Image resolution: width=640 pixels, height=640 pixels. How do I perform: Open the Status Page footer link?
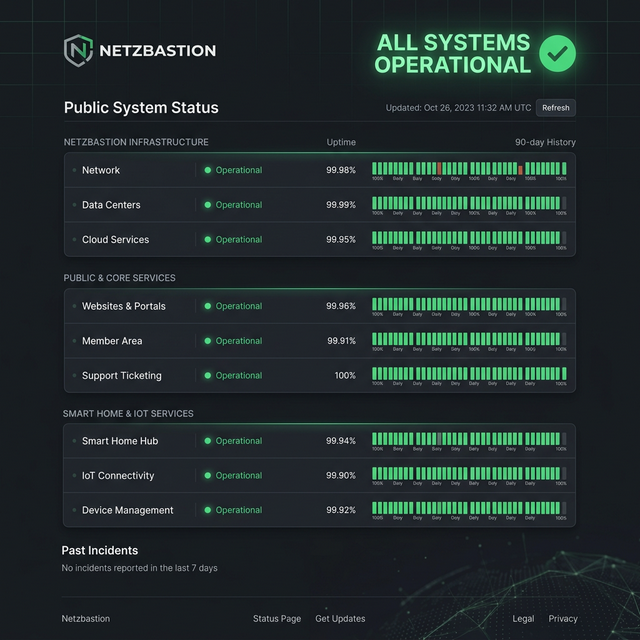pyautogui.click(x=277, y=619)
